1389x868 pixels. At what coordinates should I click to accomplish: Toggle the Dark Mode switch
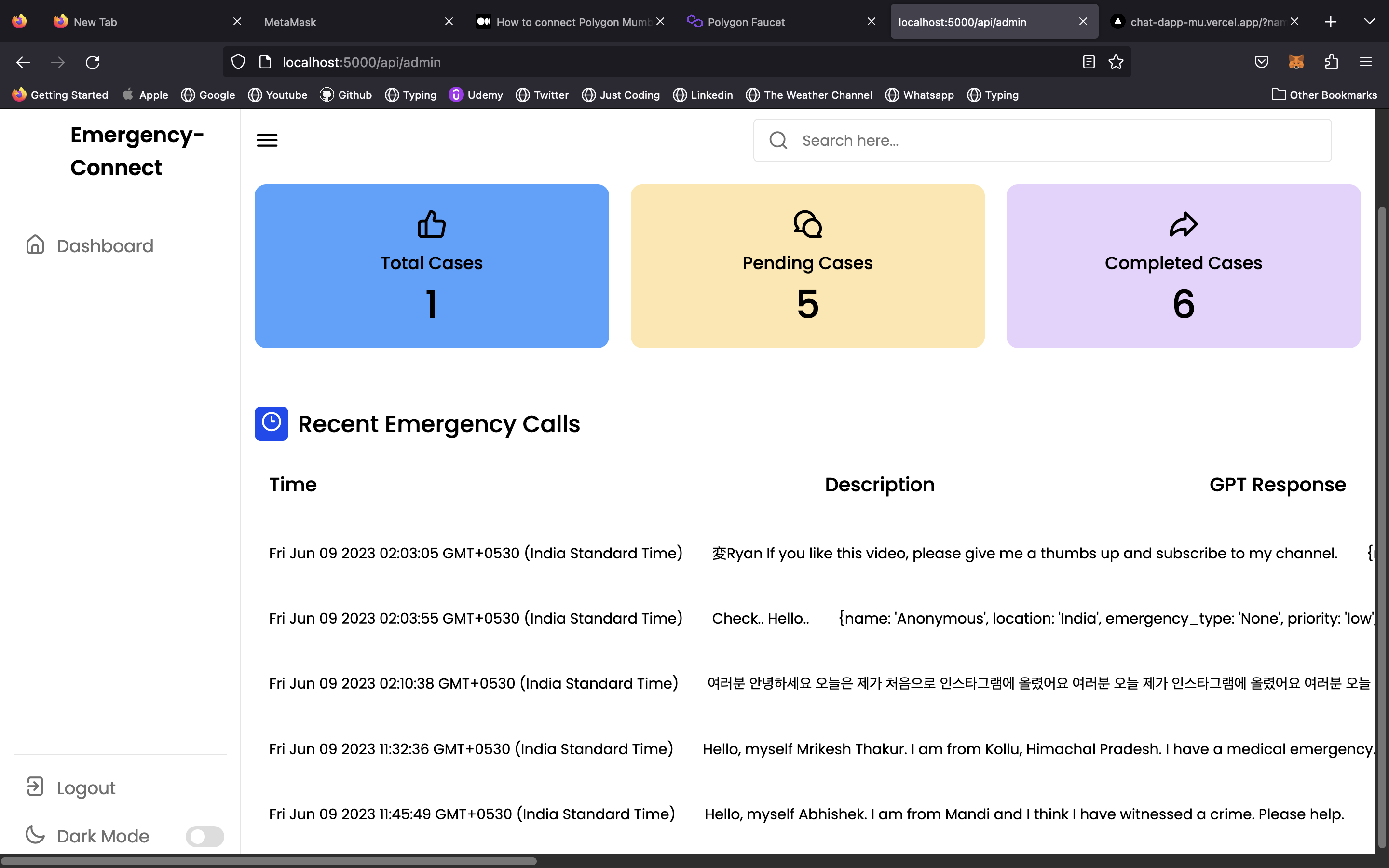coord(205,836)
